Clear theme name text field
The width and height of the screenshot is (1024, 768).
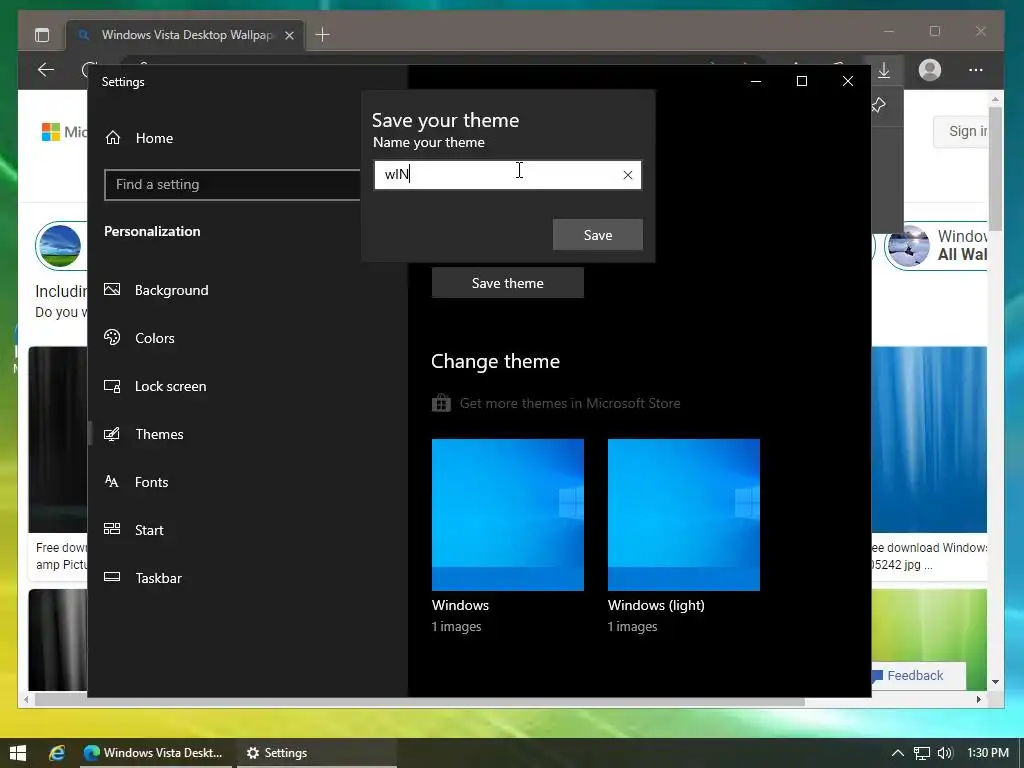628,175
